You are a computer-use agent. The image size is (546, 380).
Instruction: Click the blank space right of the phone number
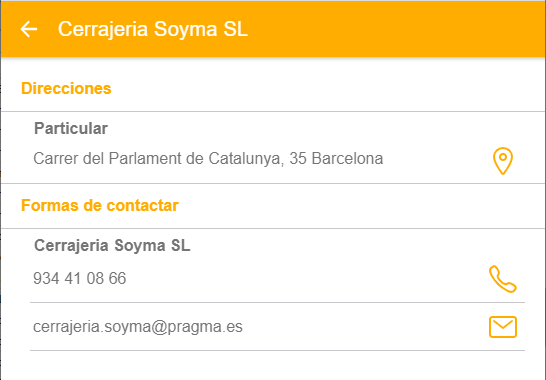[x=306, y=279]
